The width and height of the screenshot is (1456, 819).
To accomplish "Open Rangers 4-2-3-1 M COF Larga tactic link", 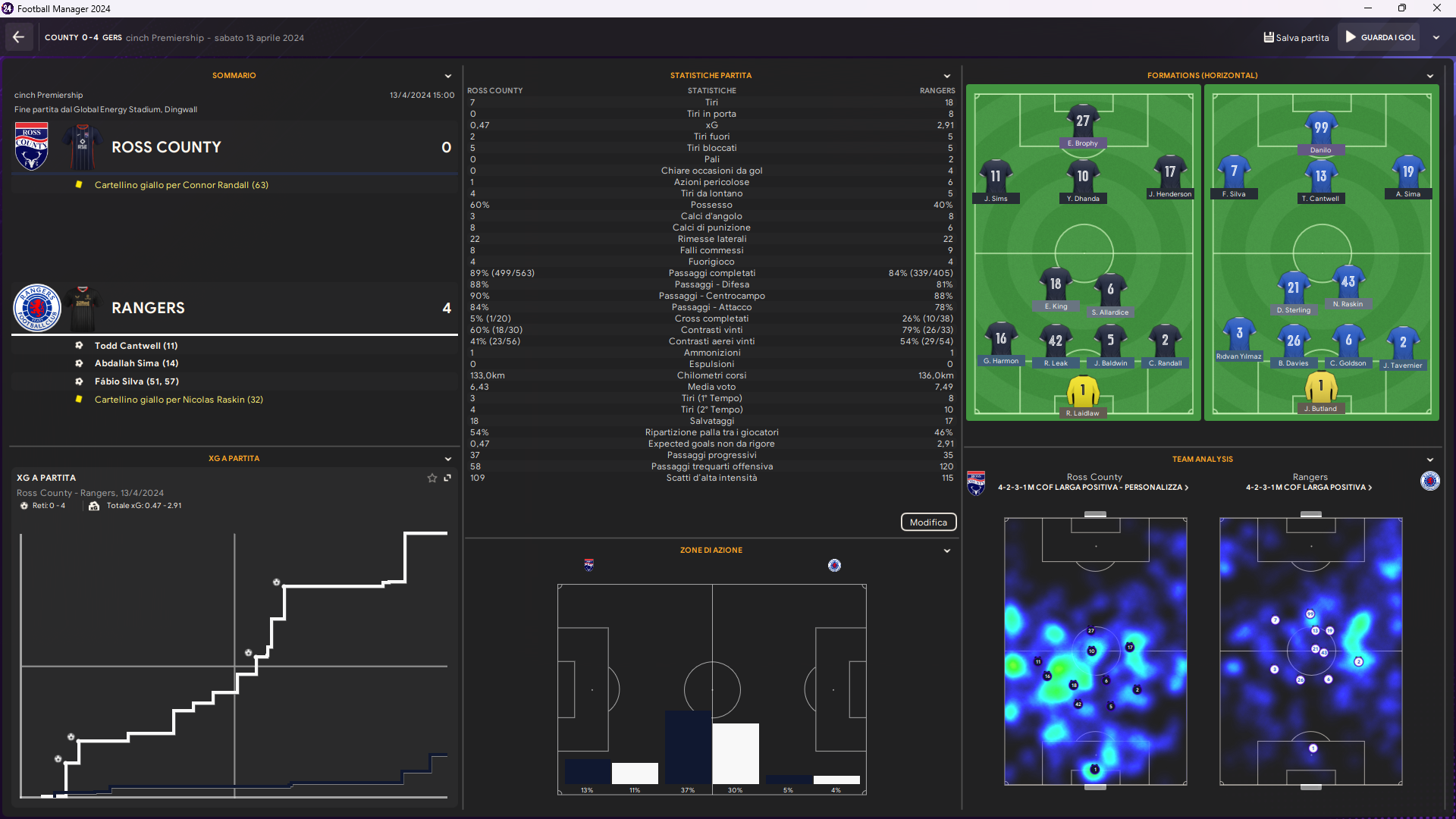I will coord(1309,488).
